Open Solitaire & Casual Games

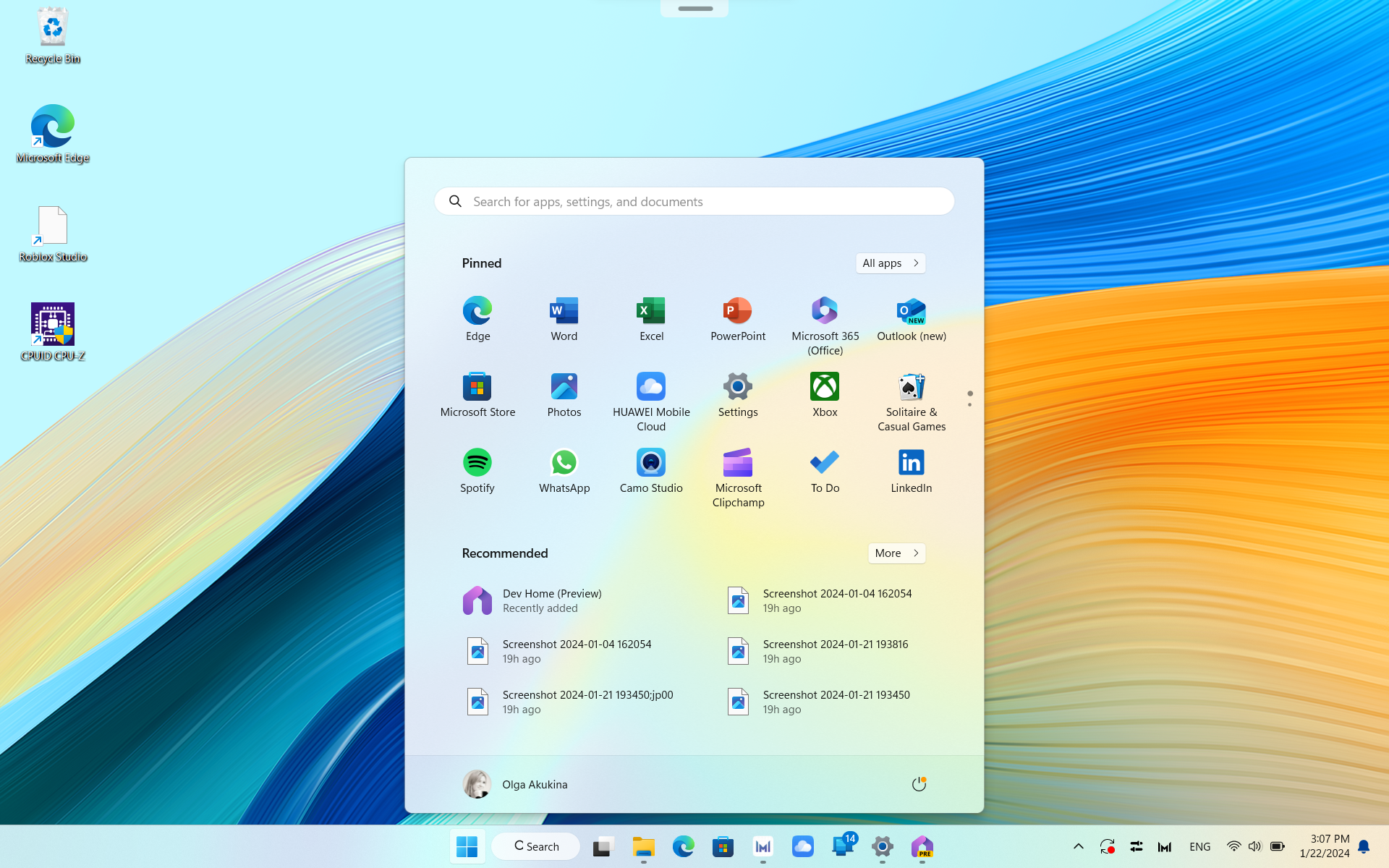(912, 401)
